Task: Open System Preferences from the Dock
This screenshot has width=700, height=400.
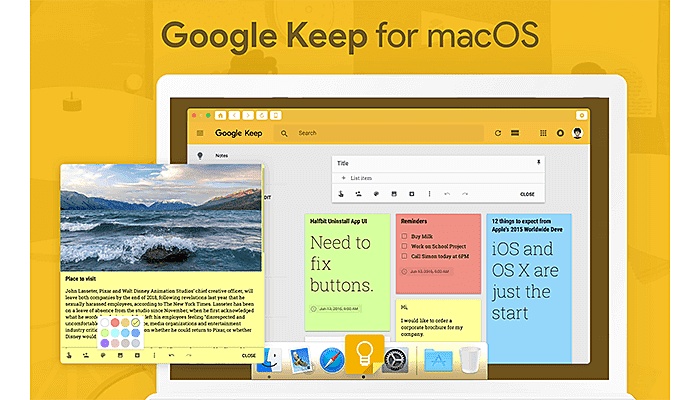Action: [396, 361]
